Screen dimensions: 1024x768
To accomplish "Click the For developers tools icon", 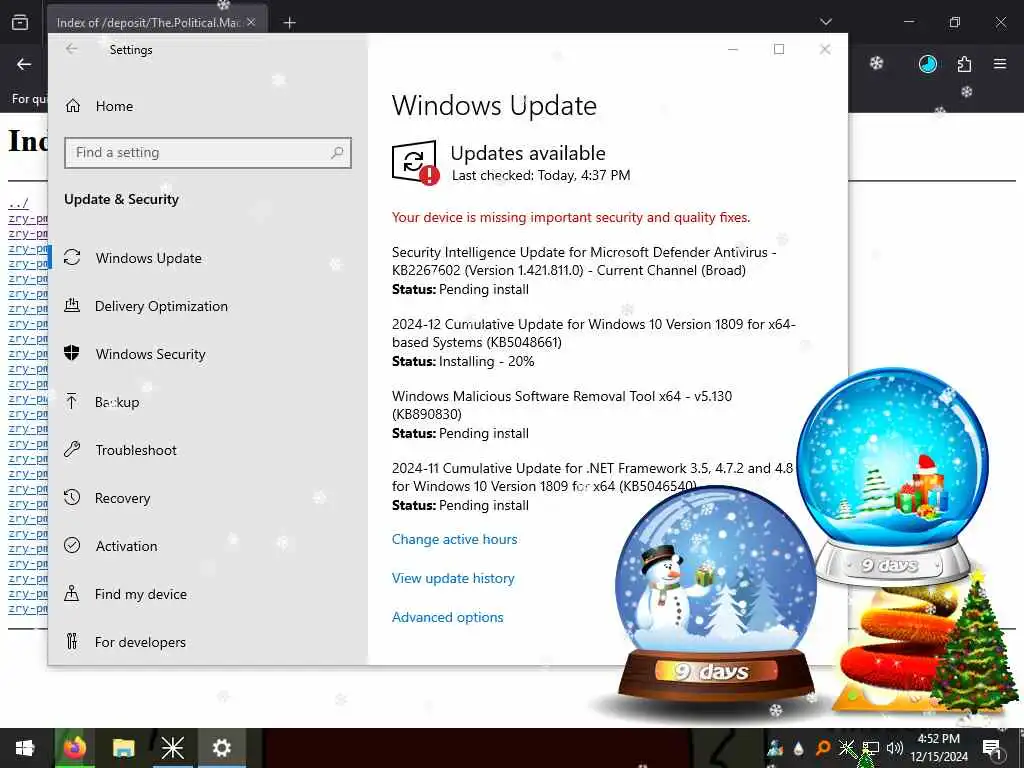I will pos(72,641).
